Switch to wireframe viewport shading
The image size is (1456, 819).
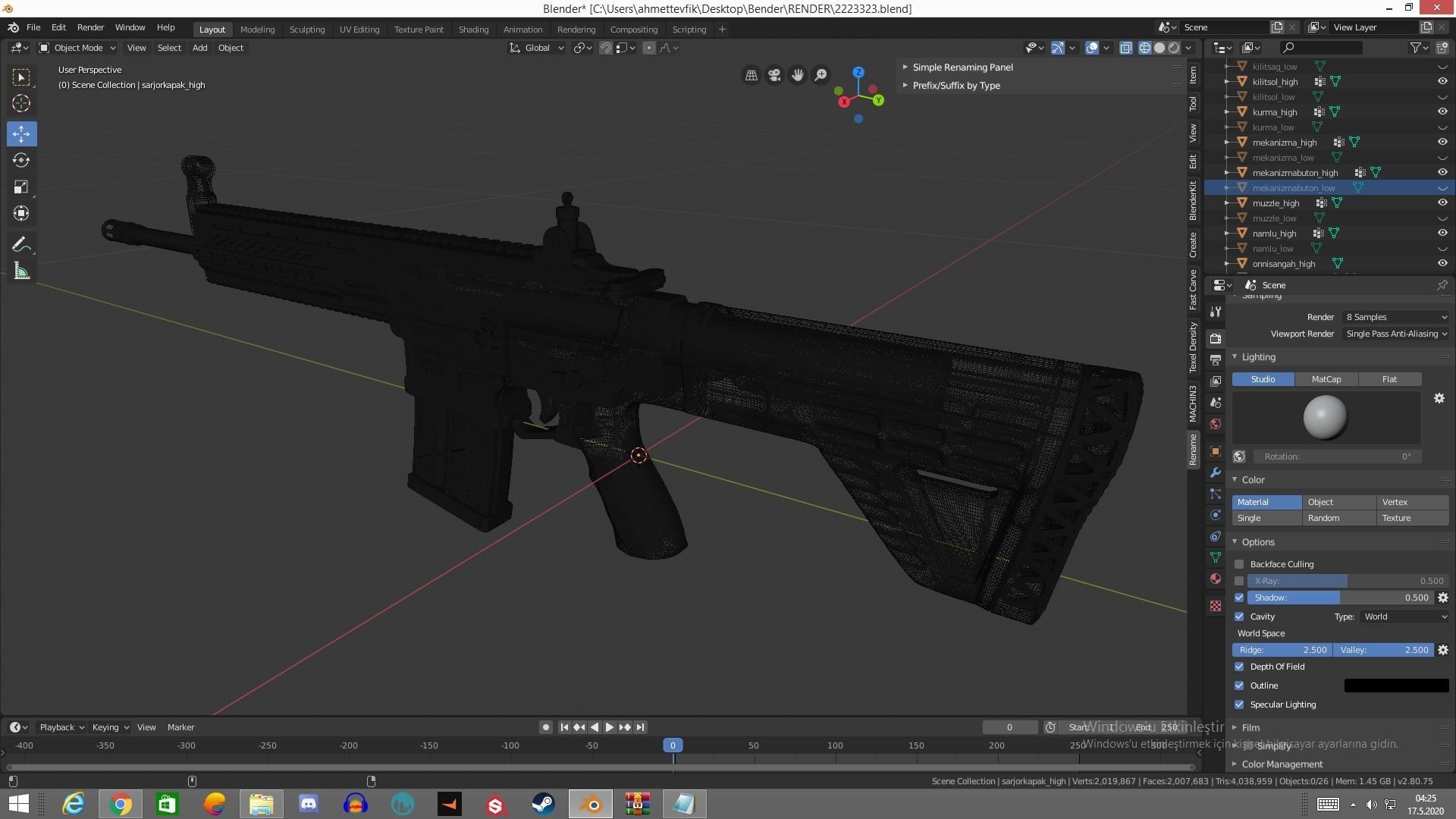(1145, 48)
